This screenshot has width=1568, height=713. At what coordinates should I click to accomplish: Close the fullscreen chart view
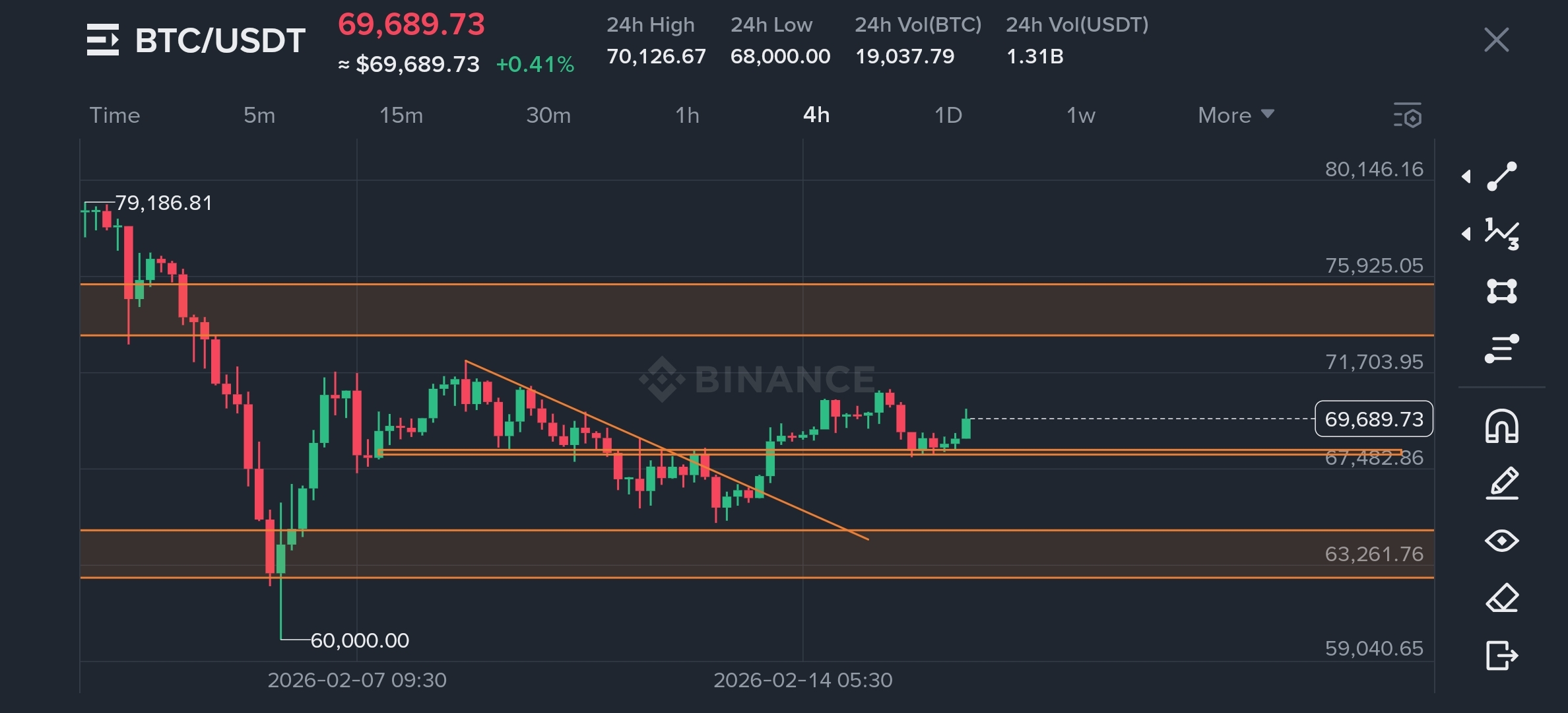tap(1496, 40)
